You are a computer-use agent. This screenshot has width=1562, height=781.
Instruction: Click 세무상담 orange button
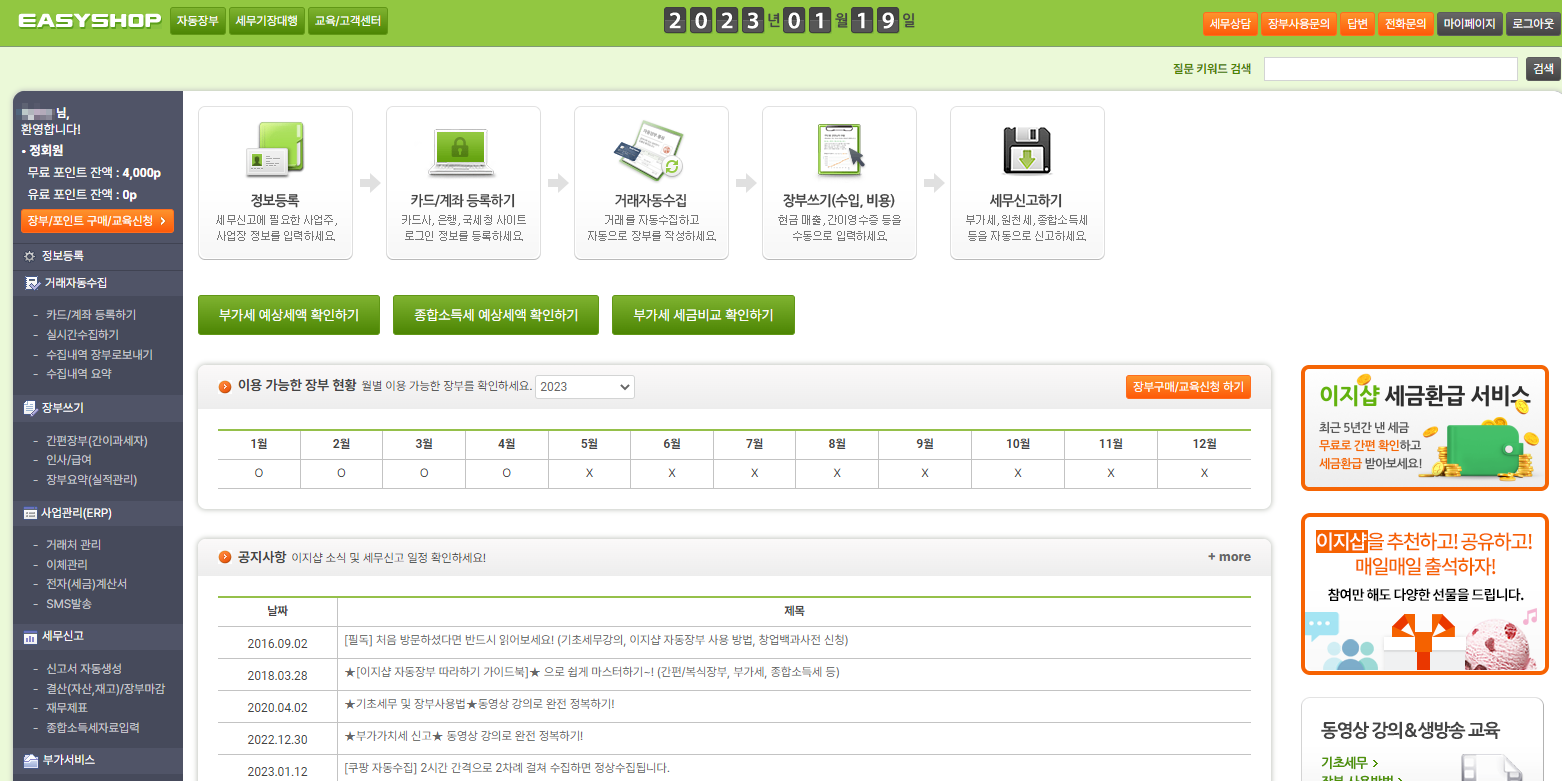(1230, 23)
